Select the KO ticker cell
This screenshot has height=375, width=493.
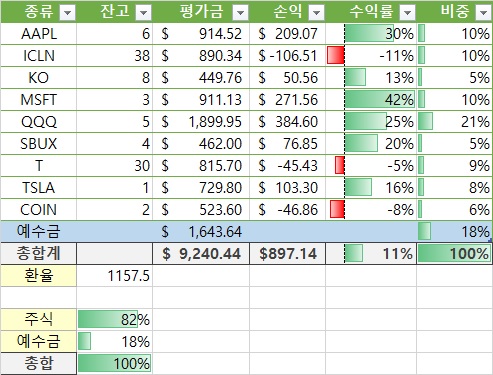point(39,78)
